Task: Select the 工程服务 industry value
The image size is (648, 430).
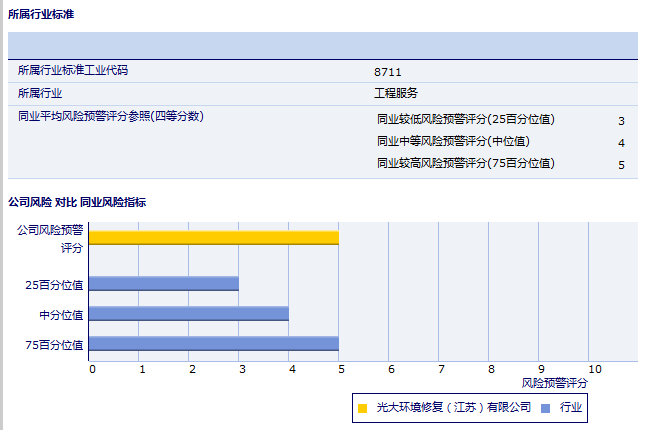Action: pyautogui.click(x=396, y=93)
